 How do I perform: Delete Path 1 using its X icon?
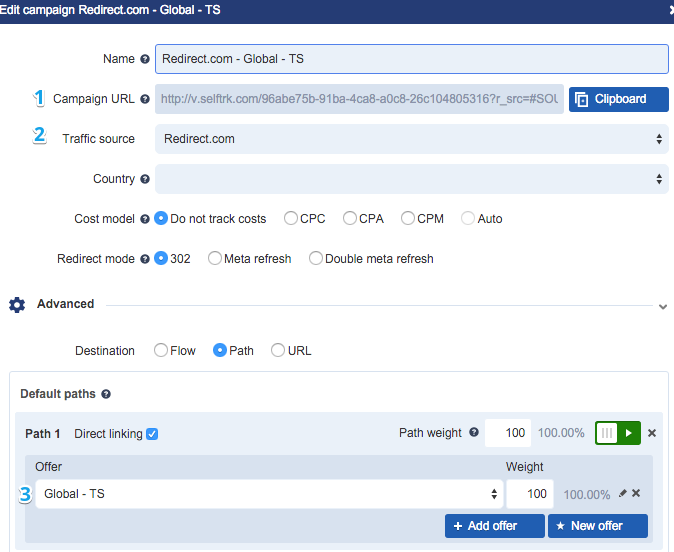click(x=652, y=433)
